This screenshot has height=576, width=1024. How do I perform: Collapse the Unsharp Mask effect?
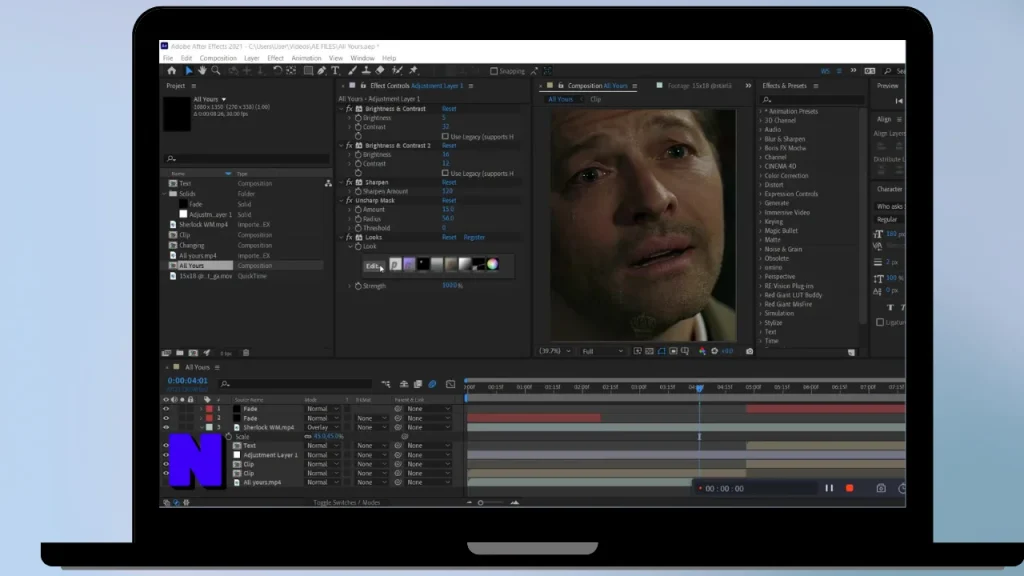coord(342,200)
